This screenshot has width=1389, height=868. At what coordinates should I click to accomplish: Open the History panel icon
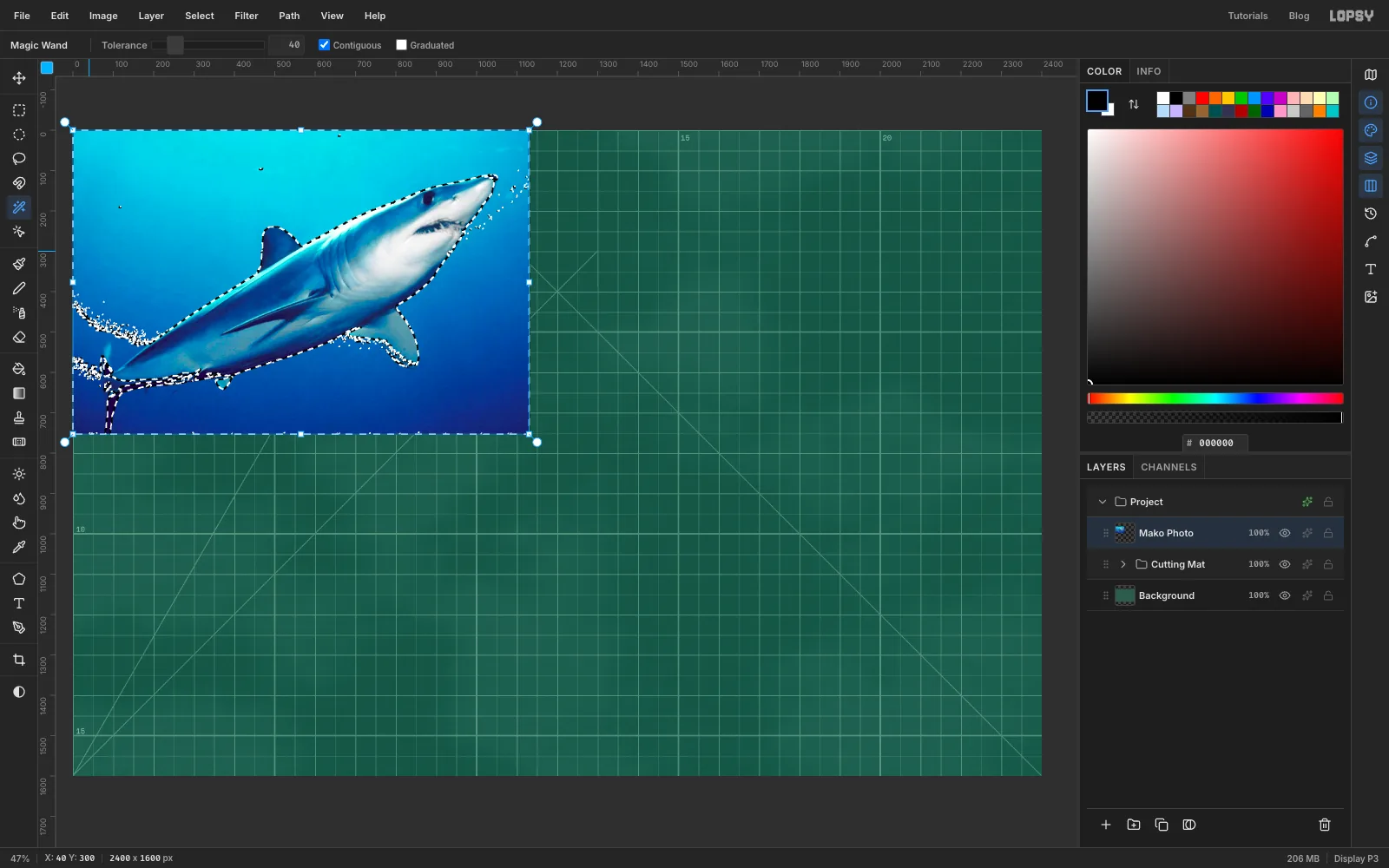(1371, 214)
